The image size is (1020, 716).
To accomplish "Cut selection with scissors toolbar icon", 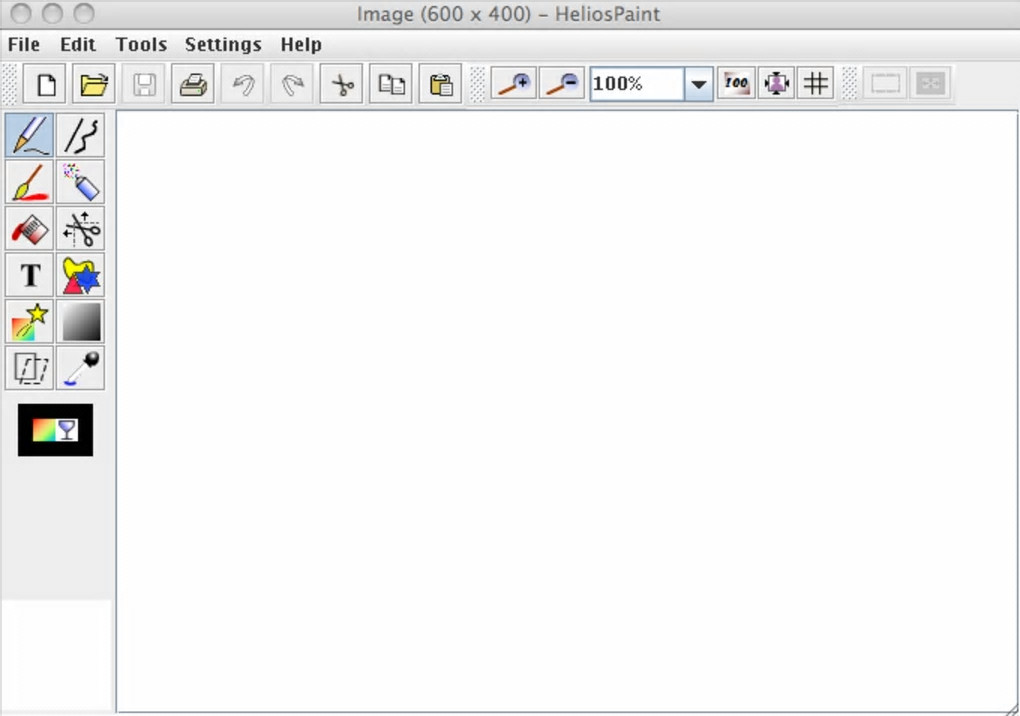I will pos(342,84).
